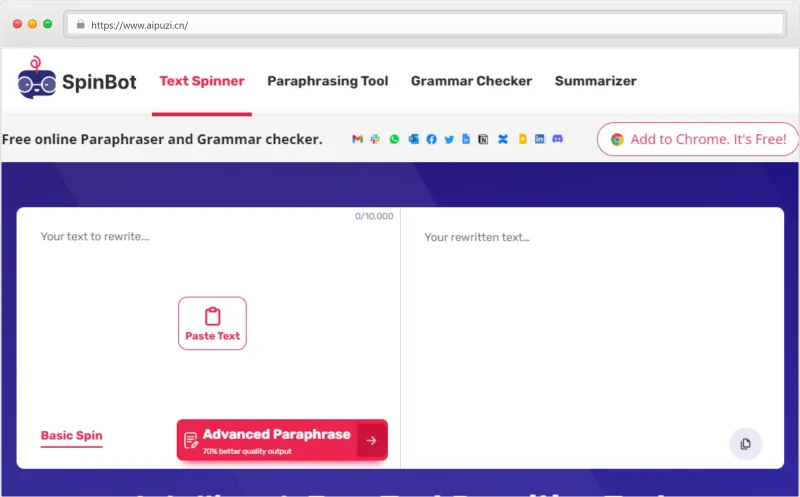Click the green maximize window button
The height and width of the screenshot is (497, 800).
pyautogui.click(x=47, y=24)
